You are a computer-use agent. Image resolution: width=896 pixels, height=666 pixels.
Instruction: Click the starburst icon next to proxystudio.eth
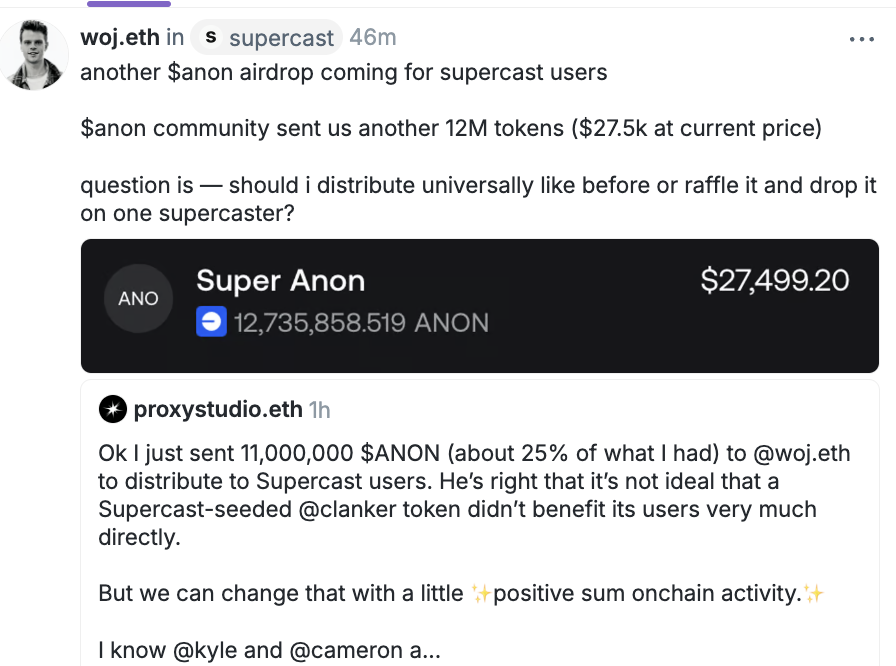click(112, 409)
